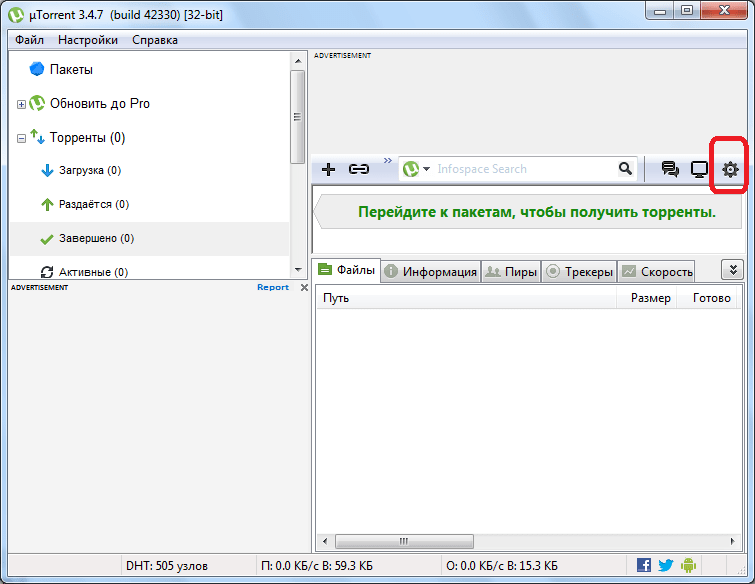Image resolution: width=755 pixels, height=584 pixels.
Task: Open preferences via the gear icon
Action: point(730,169)
